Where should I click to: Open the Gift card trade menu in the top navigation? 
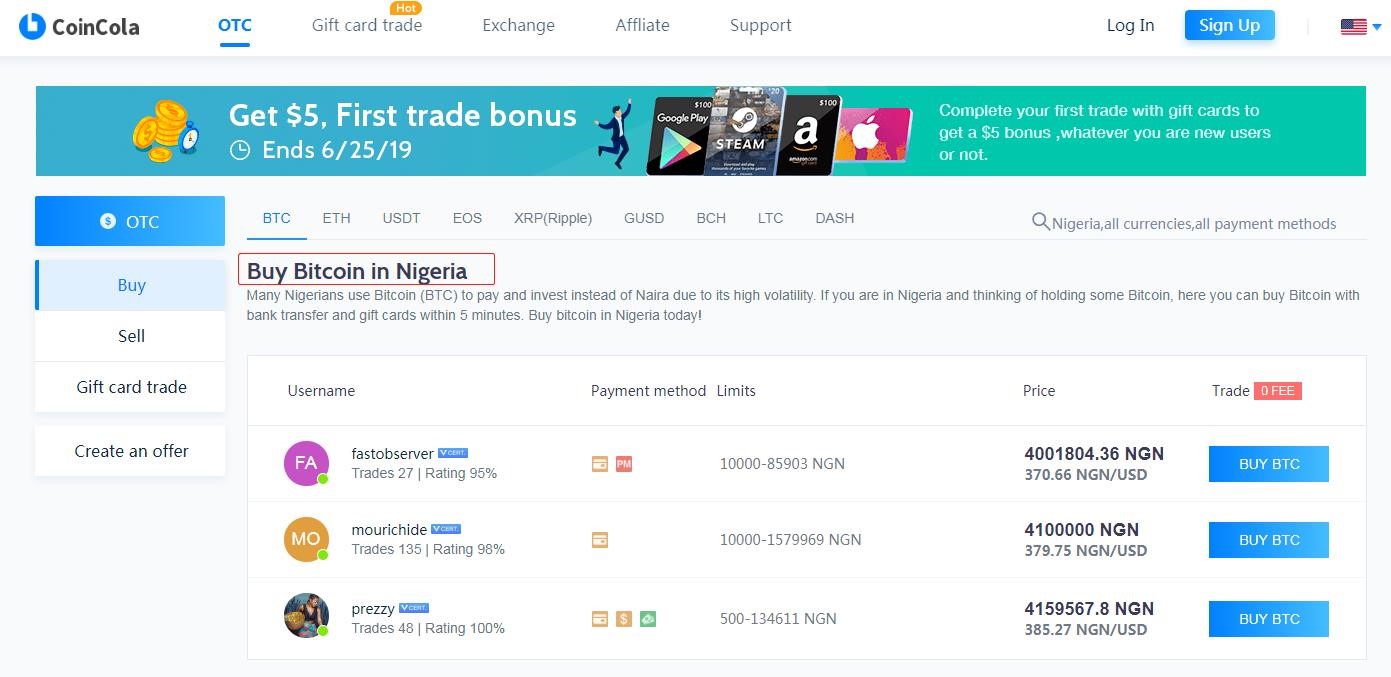pyautogui.click(x=367, y=25)
